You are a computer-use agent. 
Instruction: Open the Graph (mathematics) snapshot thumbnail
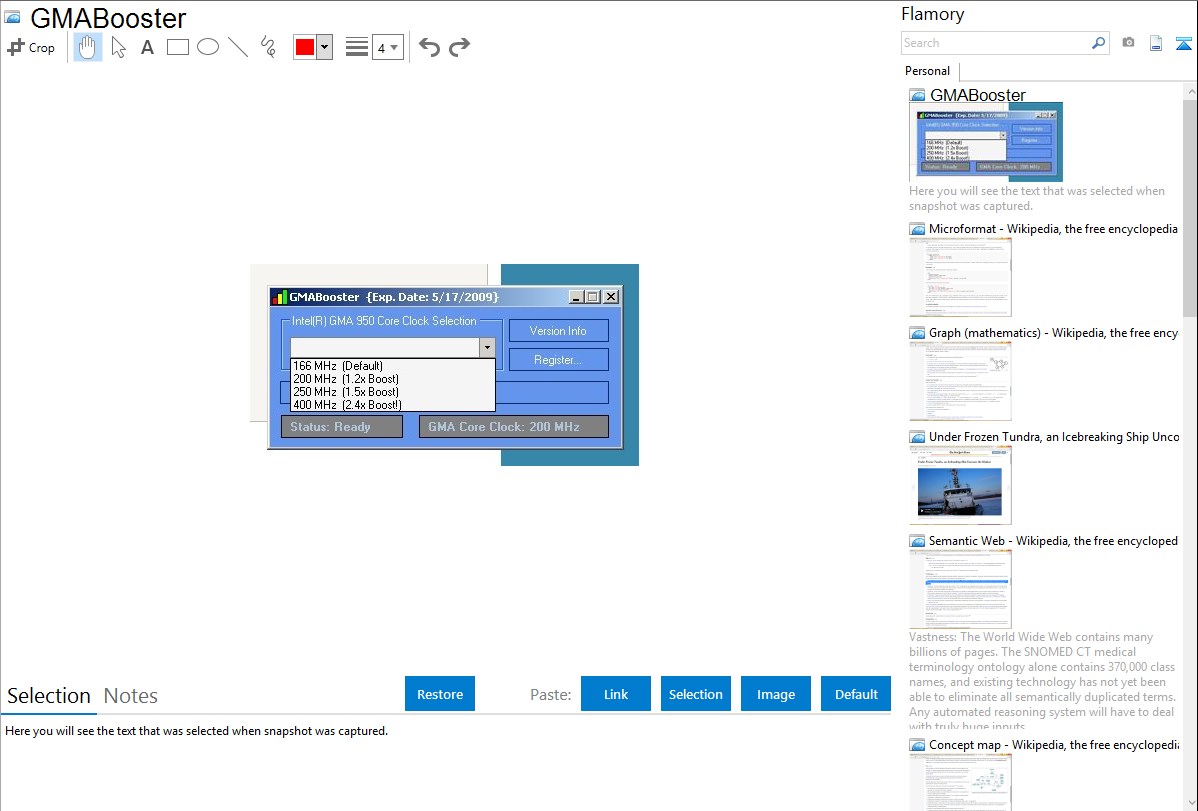[x=960, y=381]
